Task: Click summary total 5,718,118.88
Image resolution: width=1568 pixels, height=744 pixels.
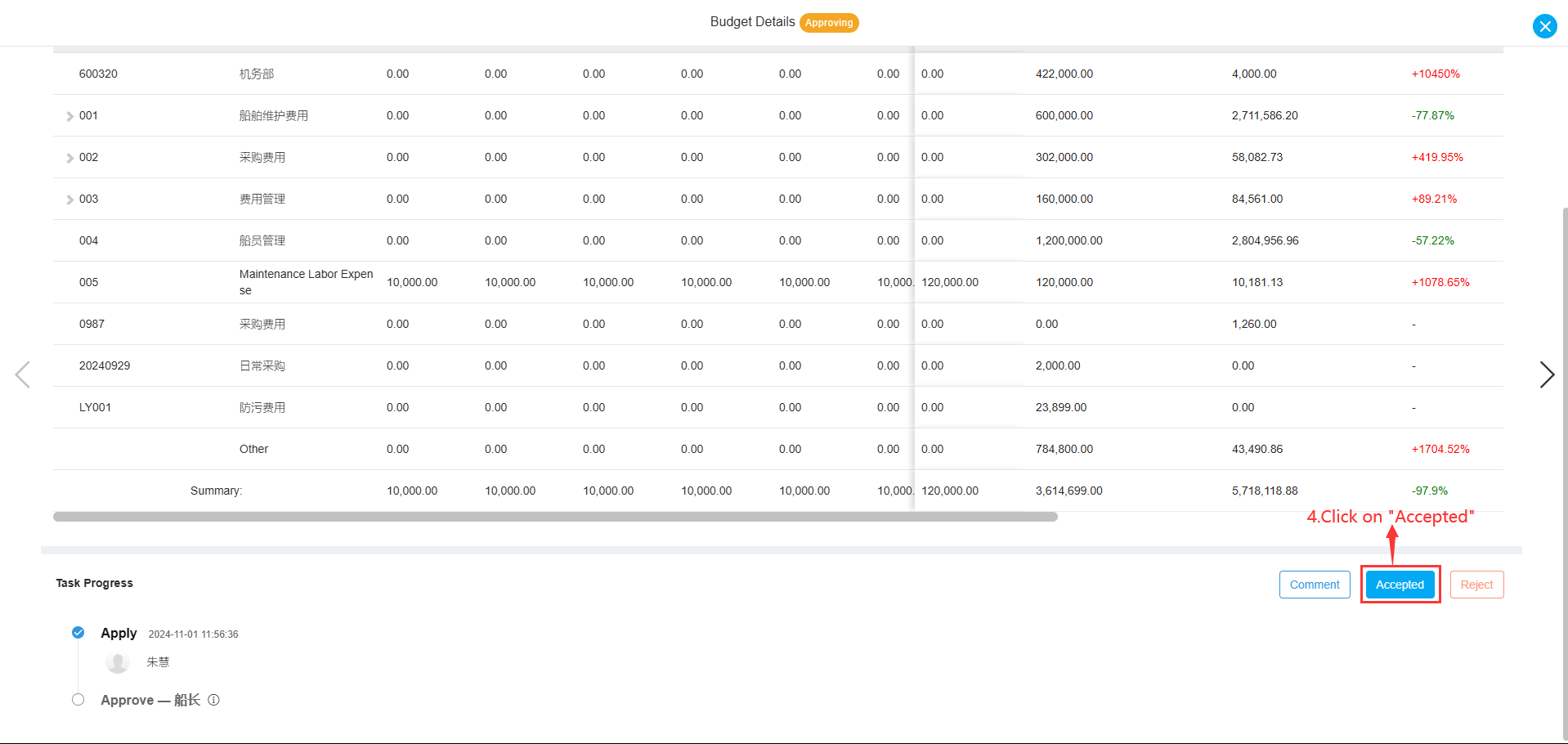Action: 1265,491
